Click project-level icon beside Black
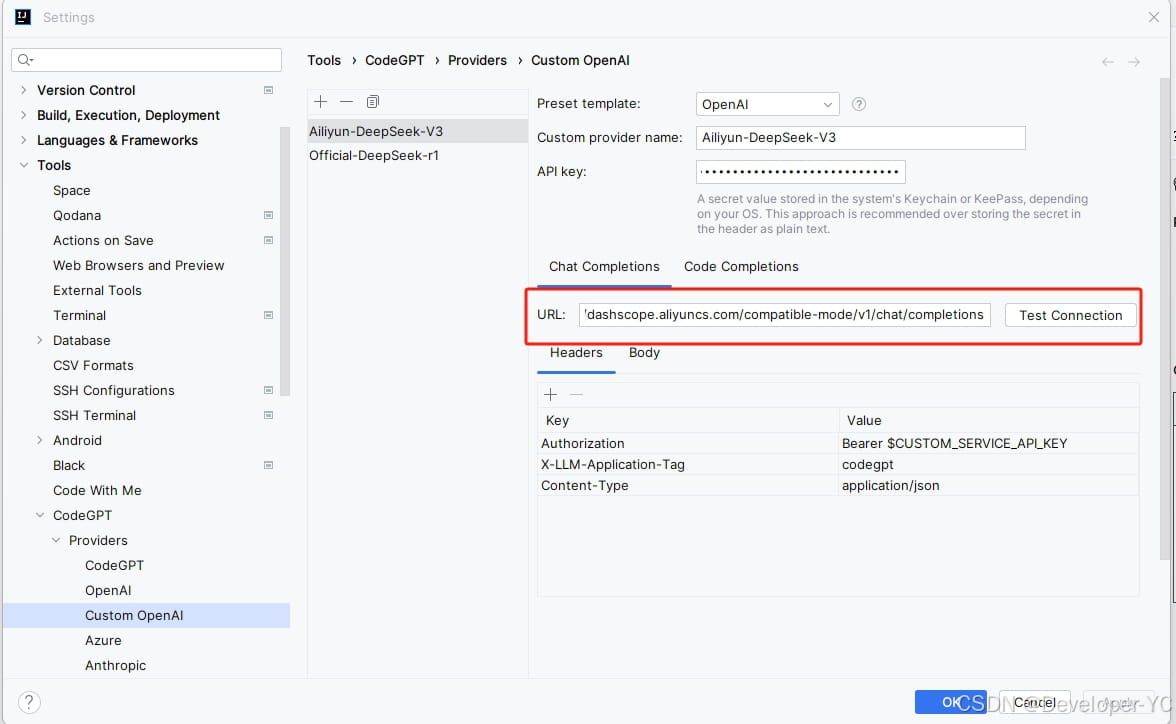 [x=268, y=465]
